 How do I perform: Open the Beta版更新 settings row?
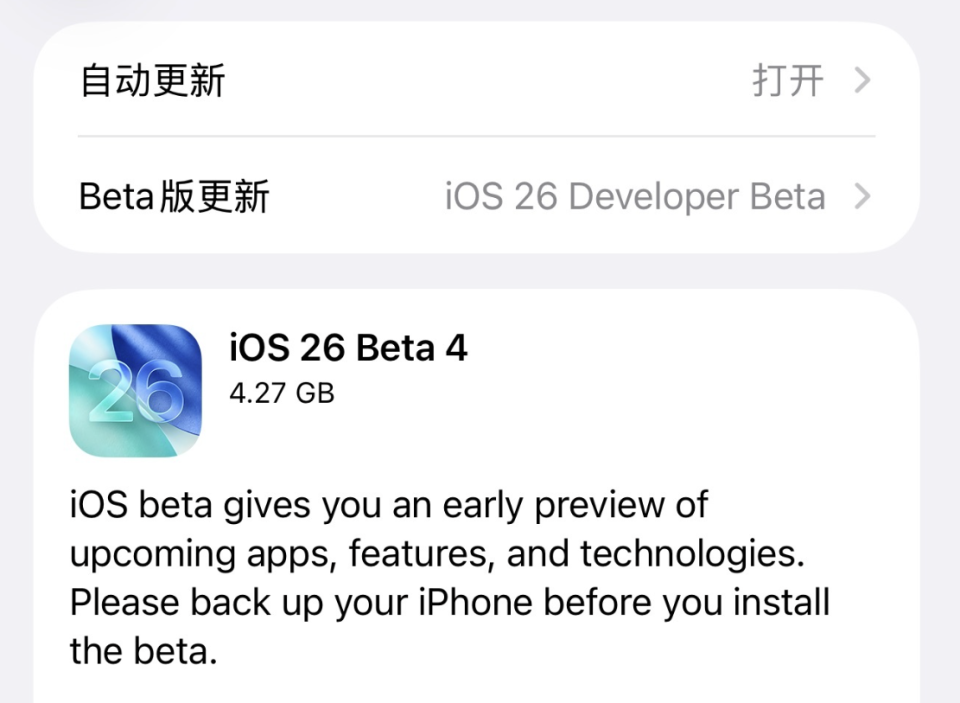[476, 196]
